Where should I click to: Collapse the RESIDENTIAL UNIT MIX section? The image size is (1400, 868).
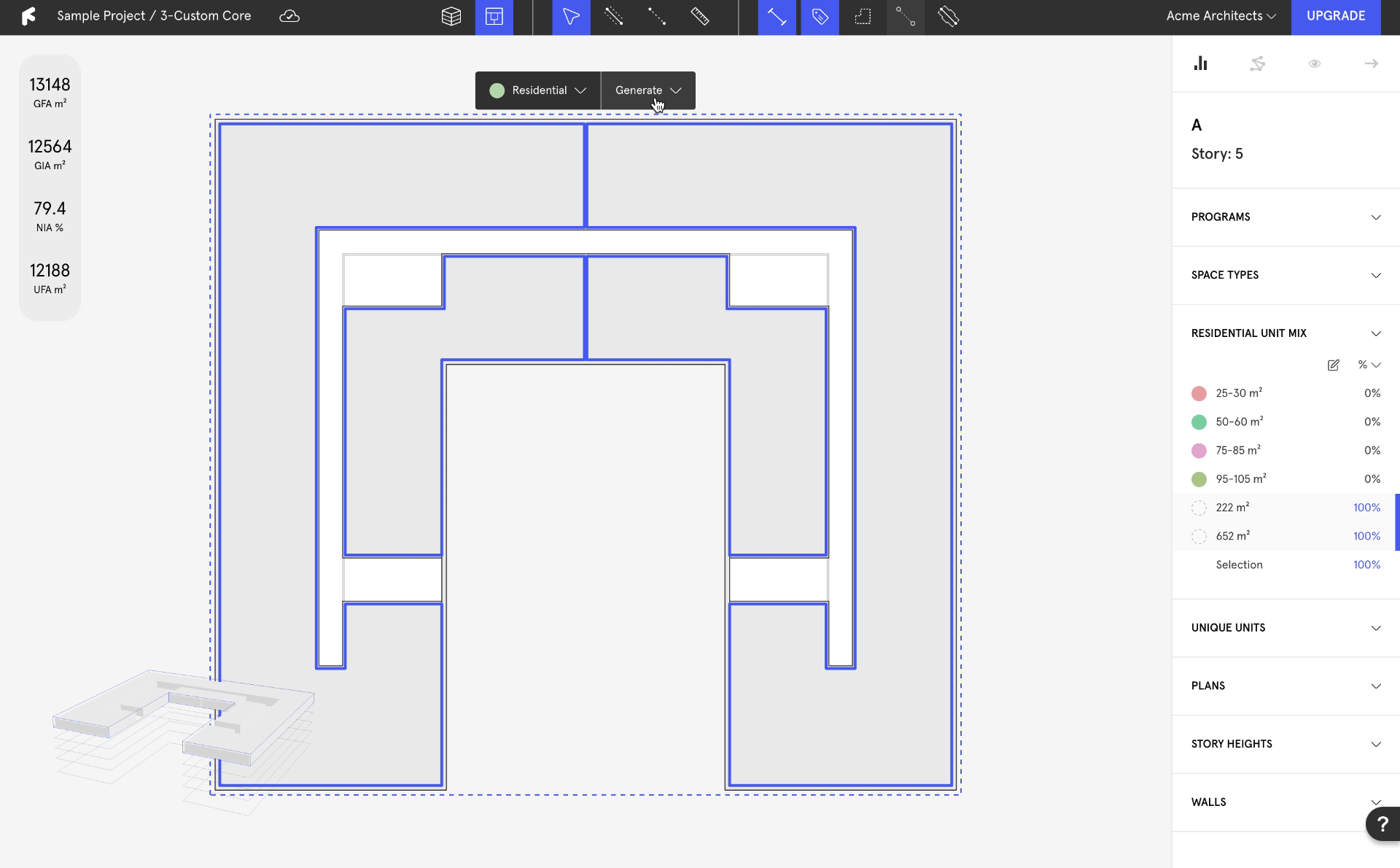1286,333
